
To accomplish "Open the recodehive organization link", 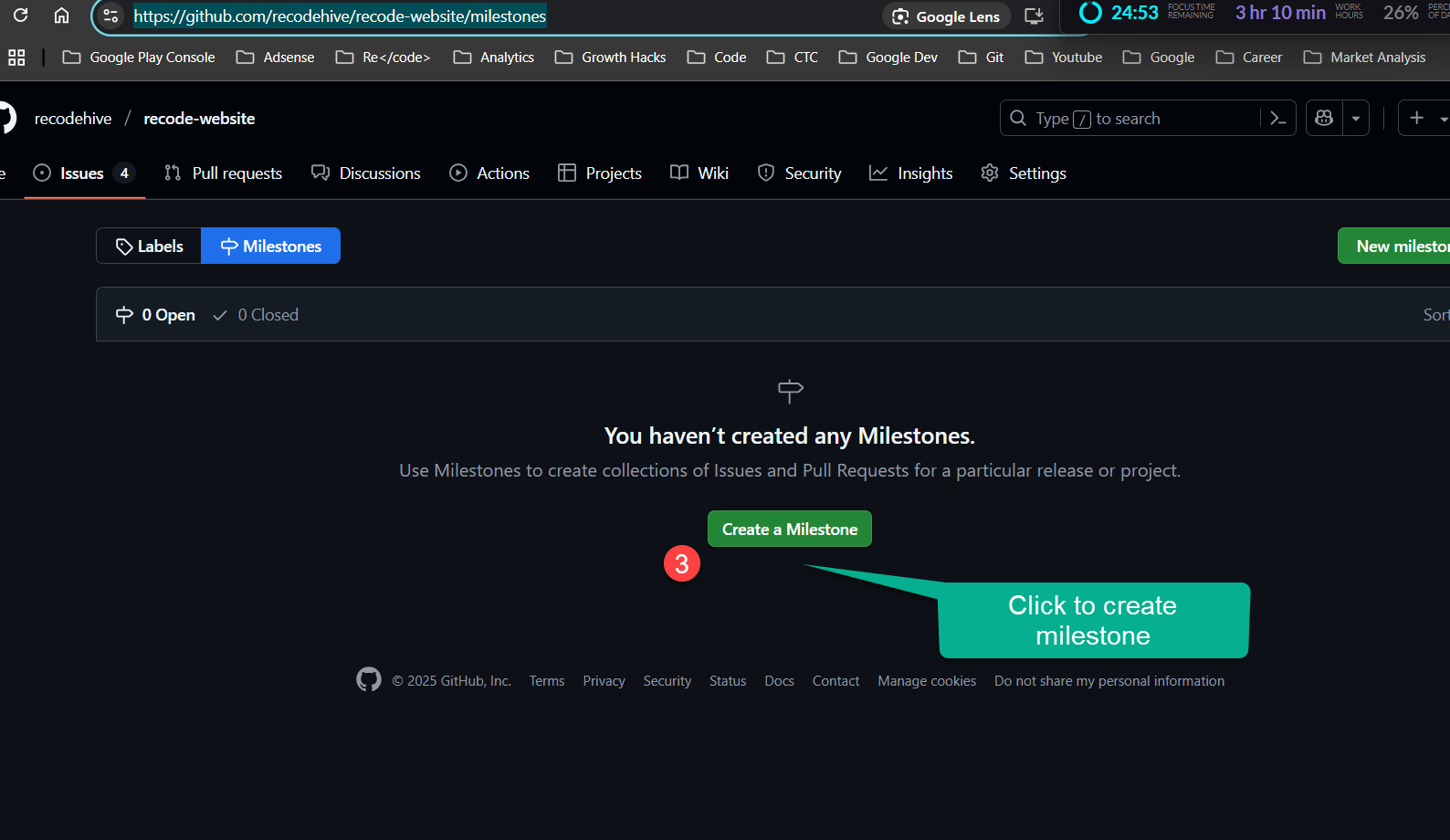I will tap(73, 119).
